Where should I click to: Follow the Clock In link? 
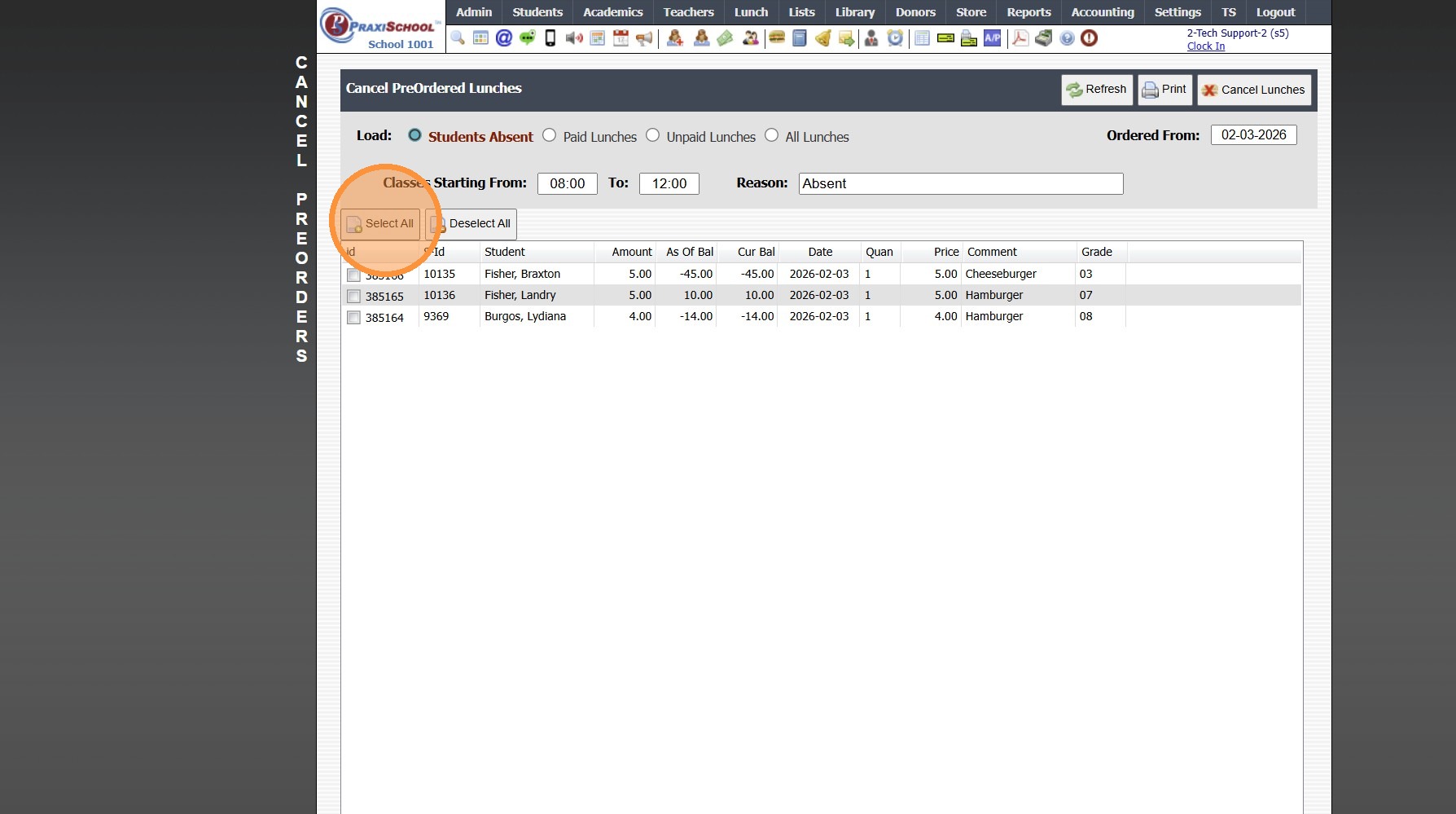[x=1206, y=46]
